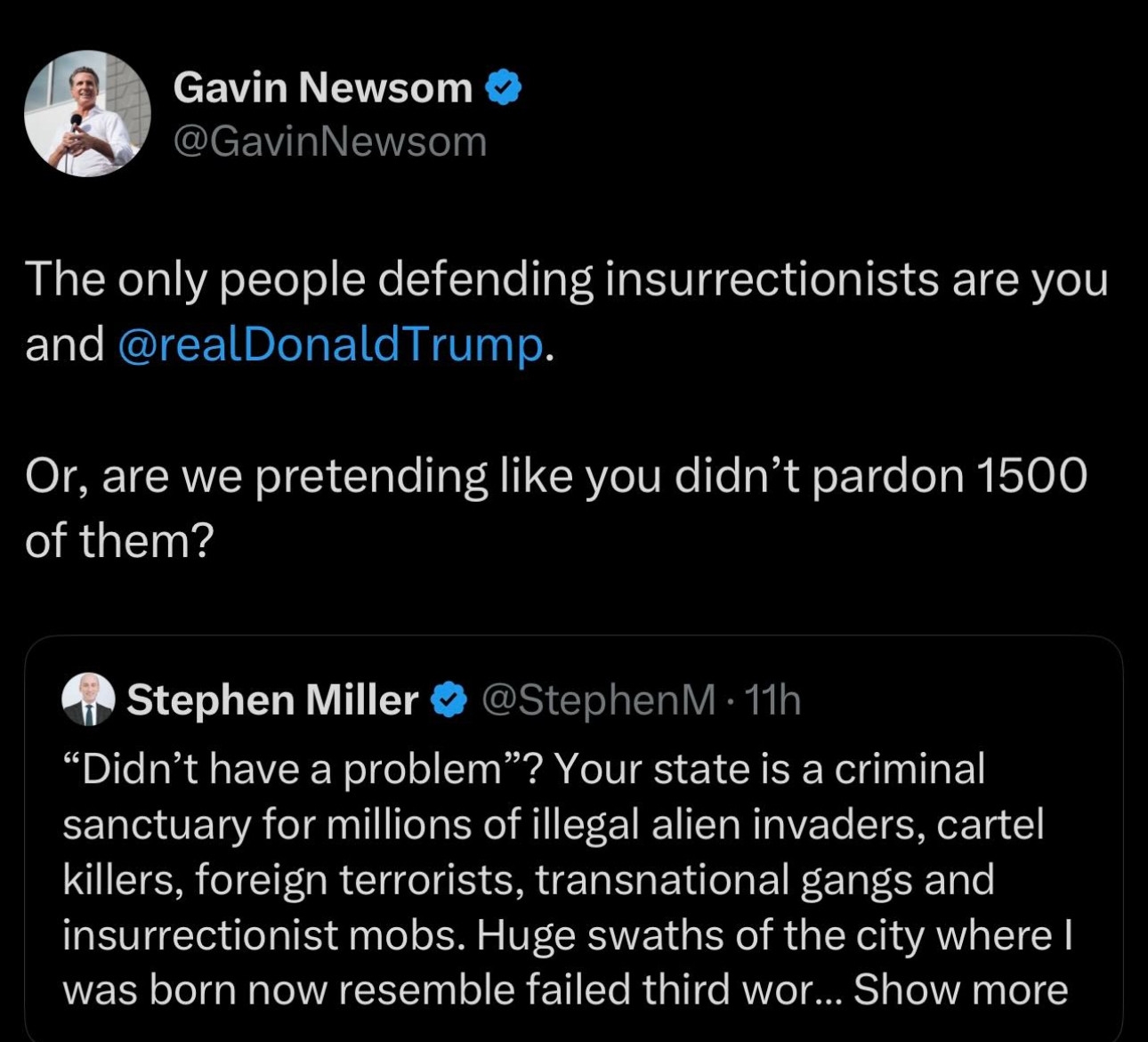Click Gavin Newsom's blue verified badge

coord(504,88)
